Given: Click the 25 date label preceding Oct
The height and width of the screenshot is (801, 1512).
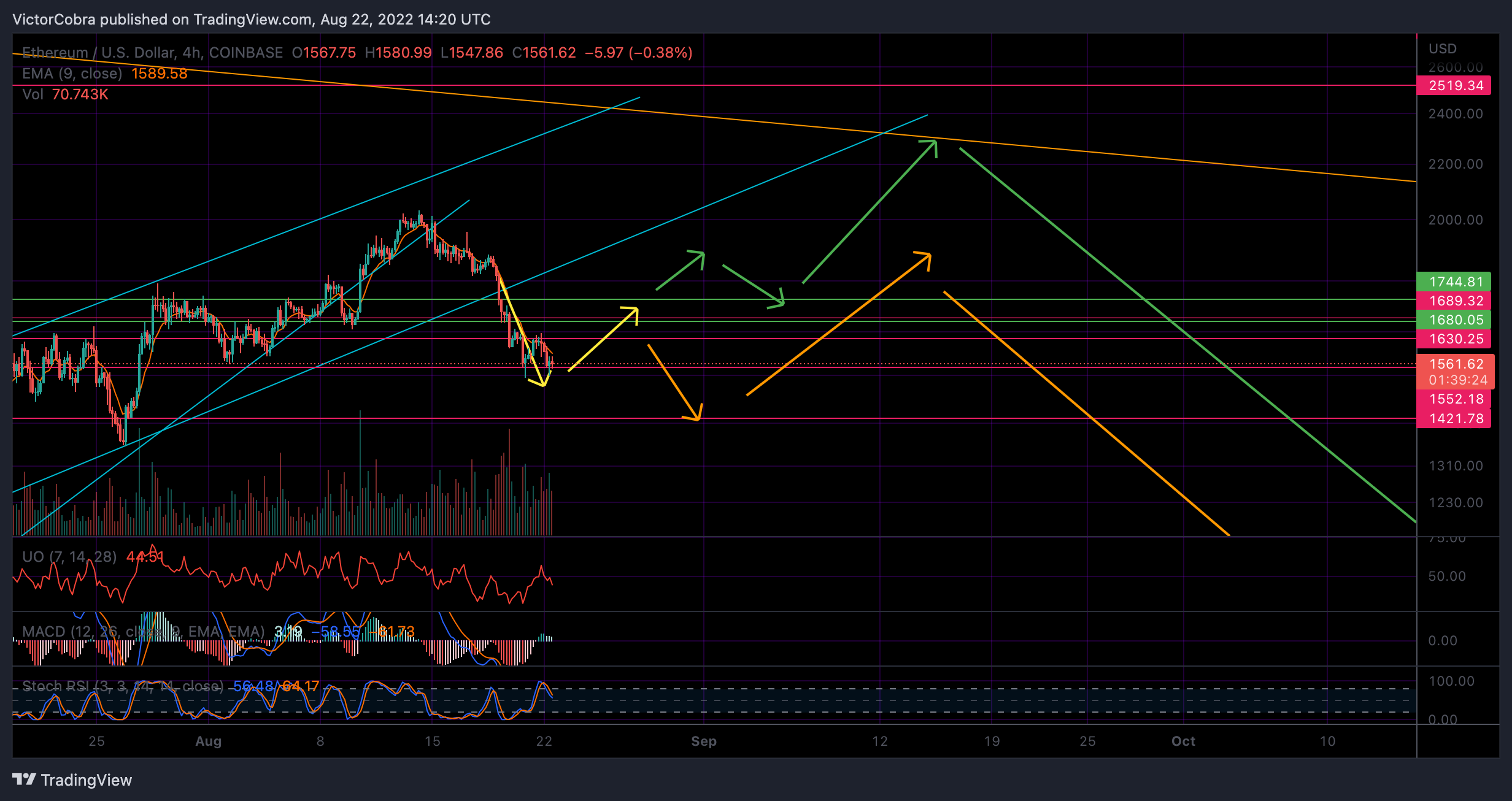Looking at the screenshot, I should click(1087, 741).
